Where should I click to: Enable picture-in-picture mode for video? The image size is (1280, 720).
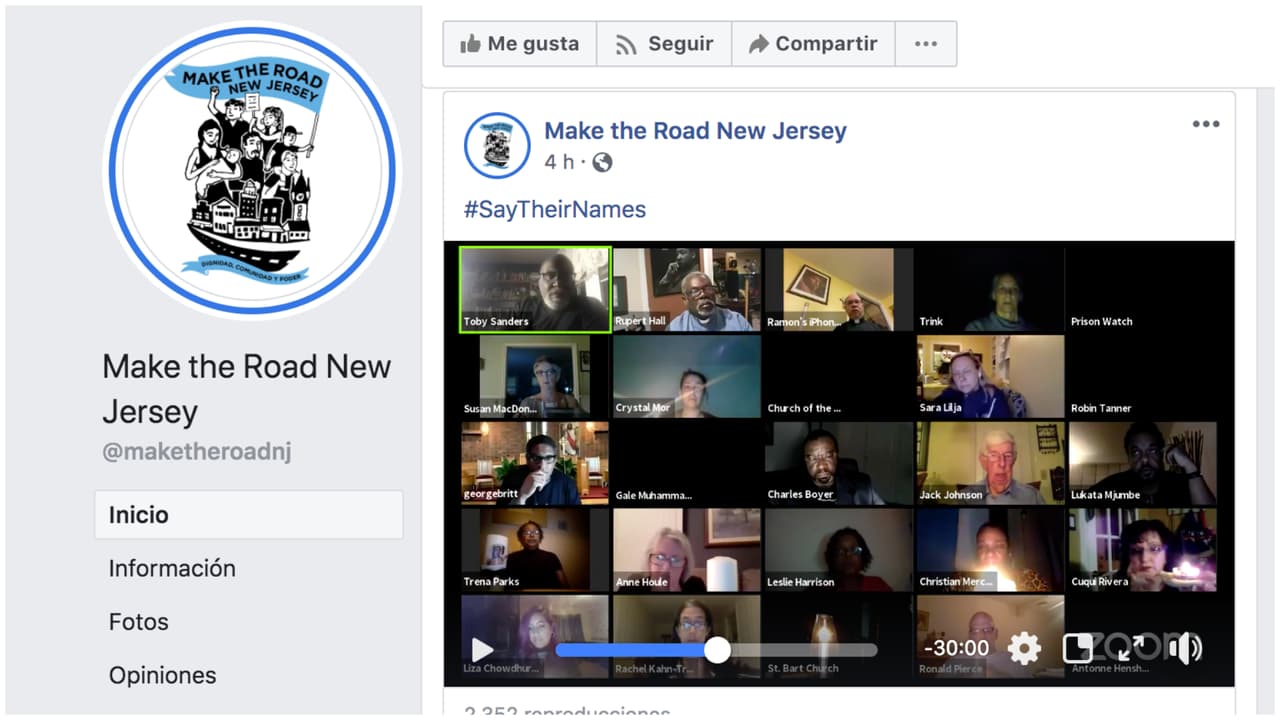pos(1077,649)
